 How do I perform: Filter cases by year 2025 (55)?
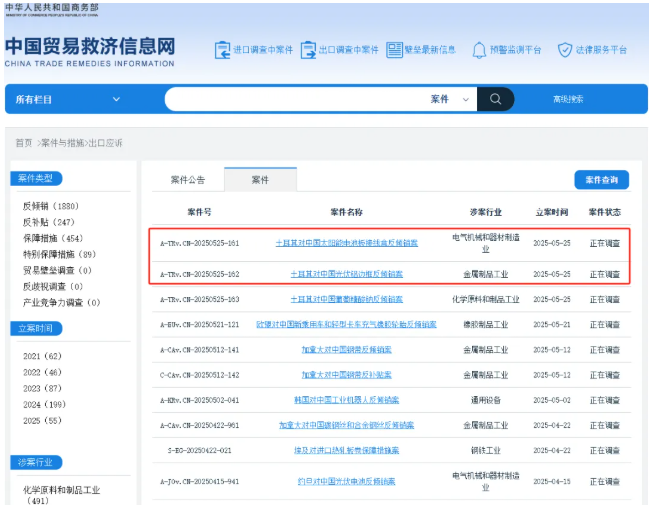tap(42, 421)
